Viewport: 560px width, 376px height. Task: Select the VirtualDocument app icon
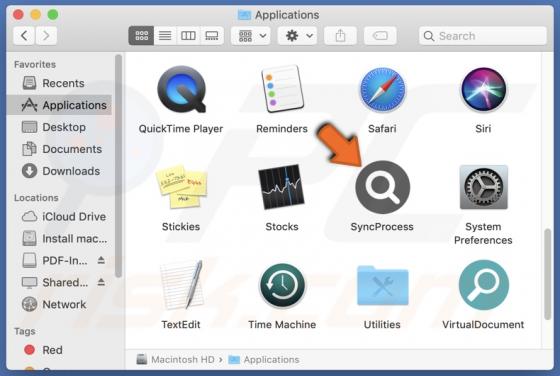tap(483, 285)
